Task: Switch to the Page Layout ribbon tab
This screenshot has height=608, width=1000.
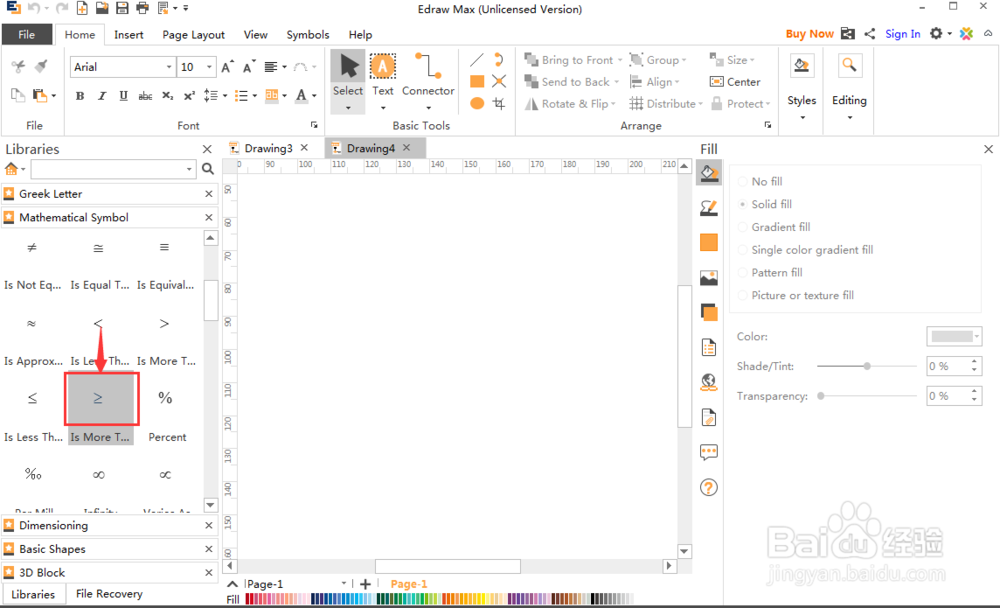Action: (193, 35)
